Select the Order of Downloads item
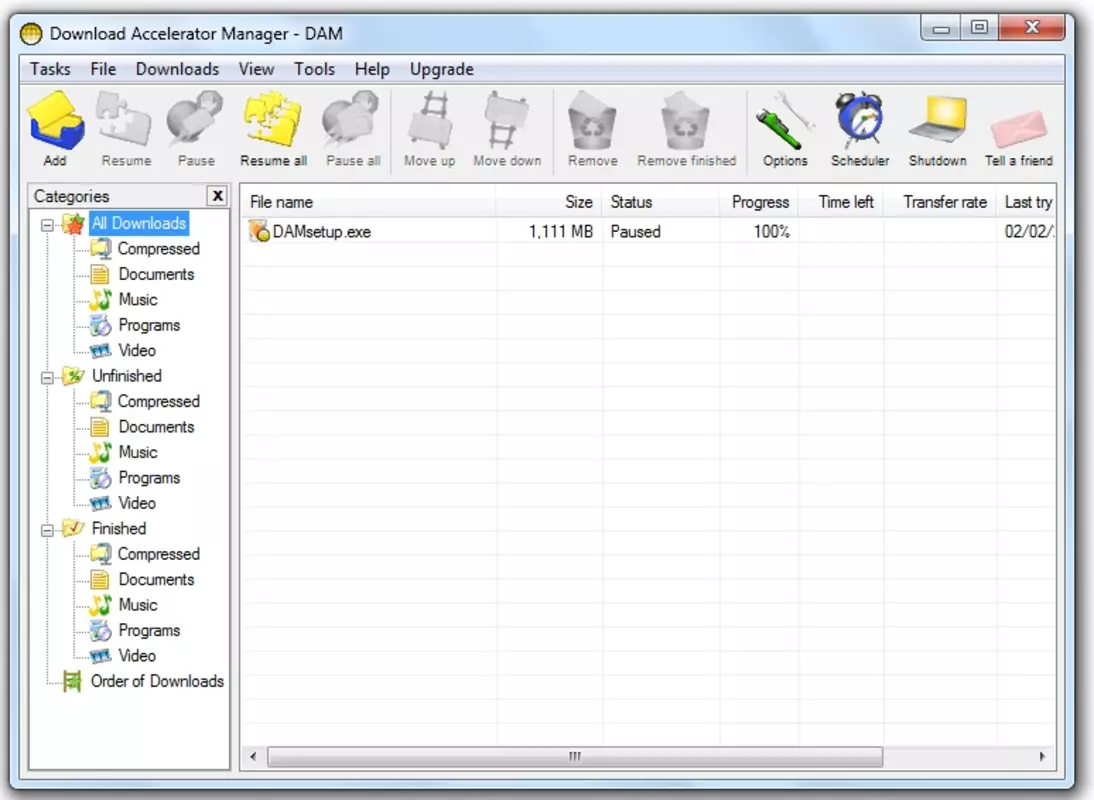This screenshot has width=1094, height=800. pos(157,681)
